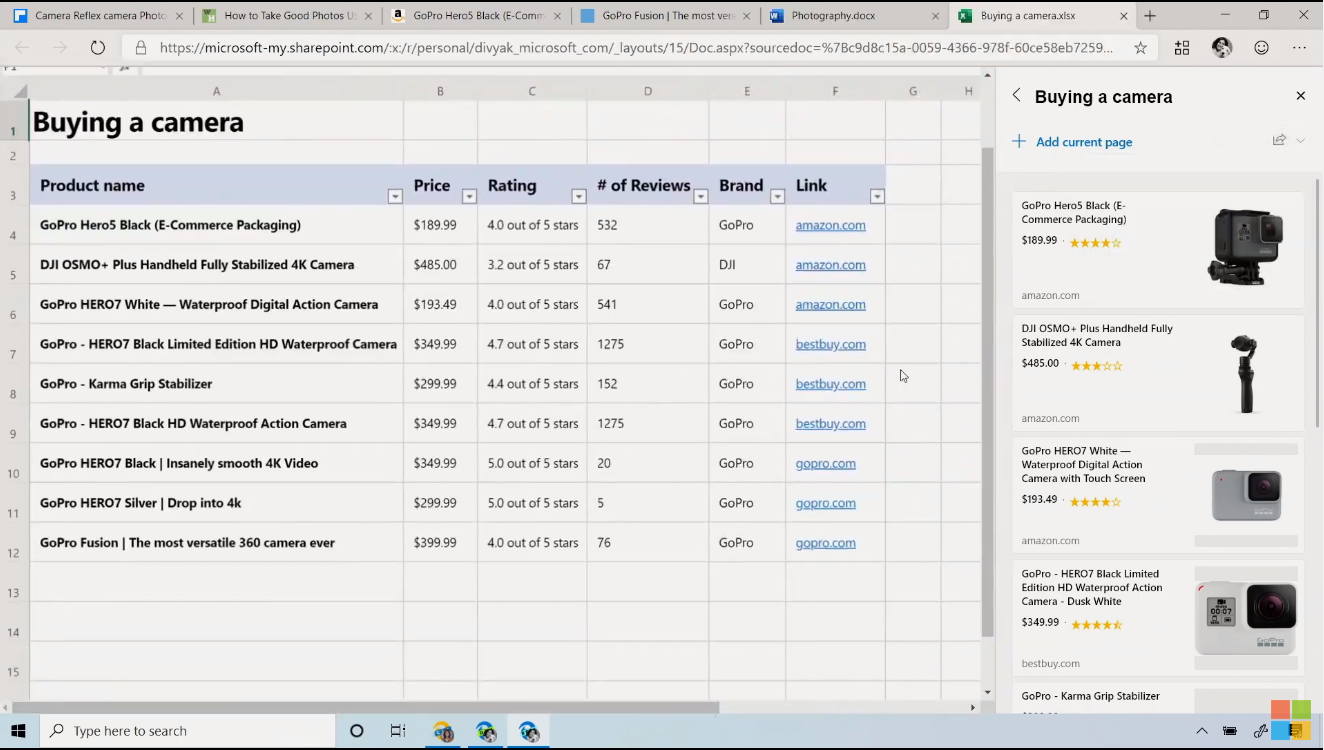Expand the Rating column filter dropdown

pos(578,196)
